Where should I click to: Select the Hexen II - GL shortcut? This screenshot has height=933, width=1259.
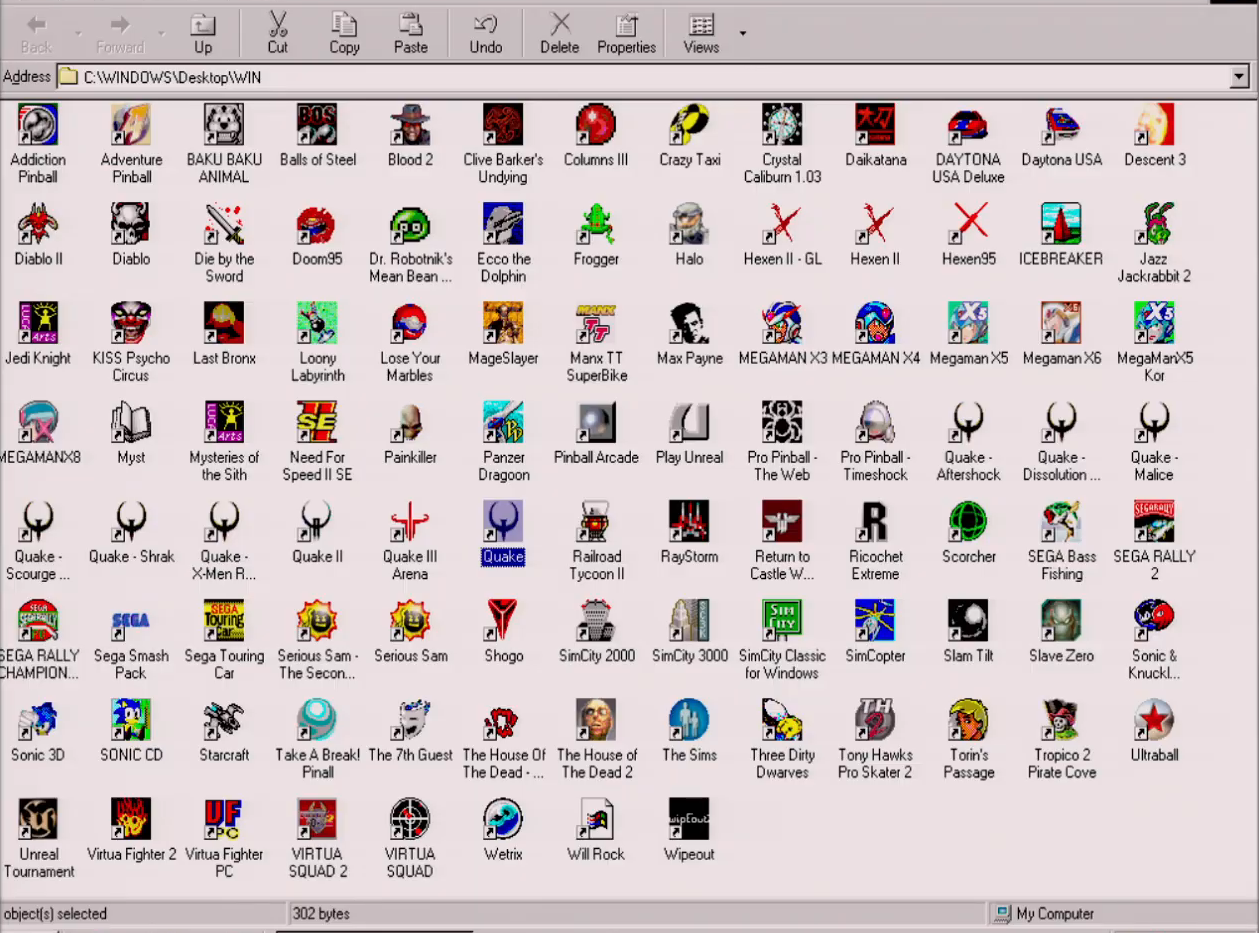click(782, 224)
